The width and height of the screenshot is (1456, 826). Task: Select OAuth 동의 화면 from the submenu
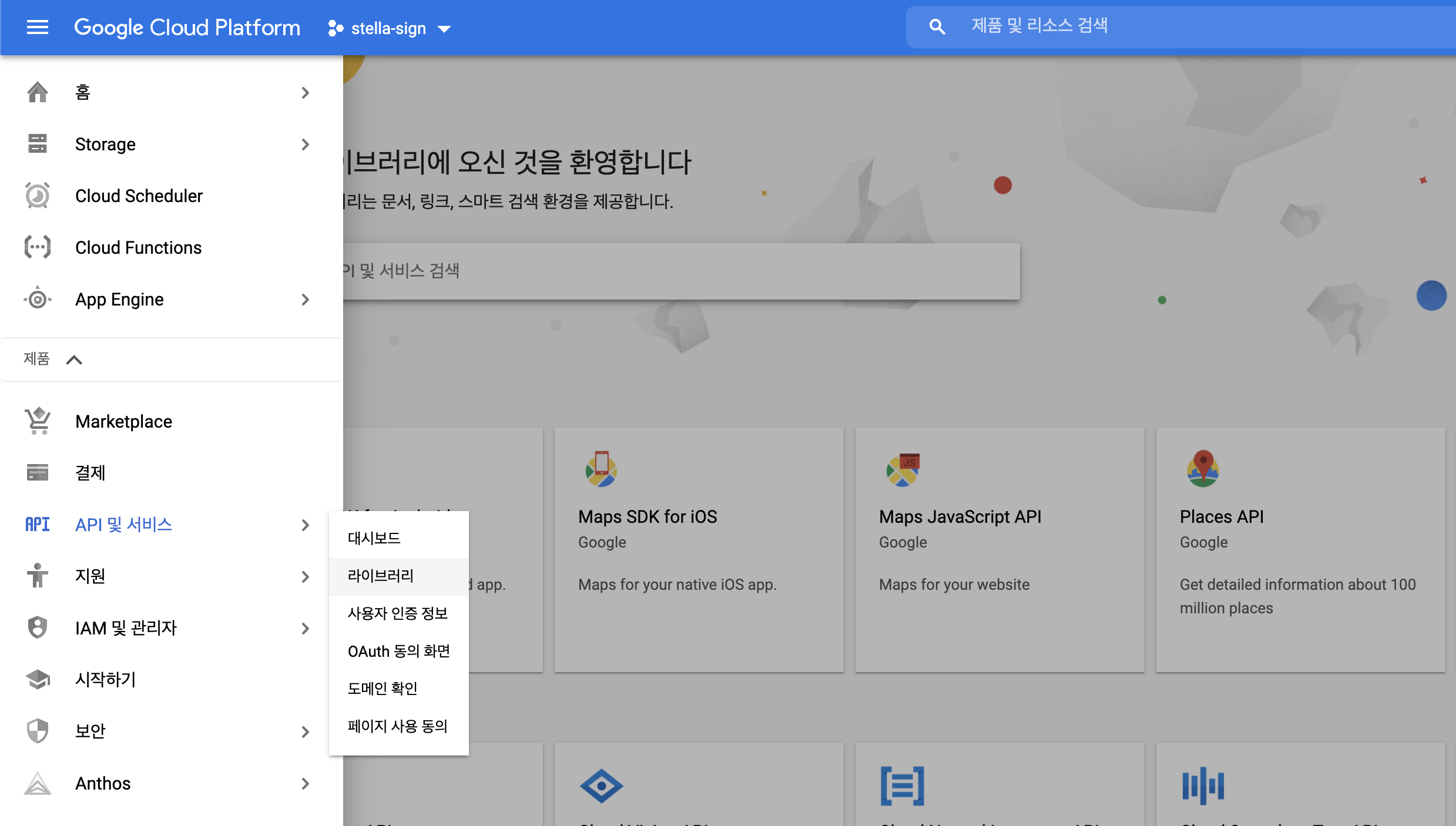[x=399, y=651]
